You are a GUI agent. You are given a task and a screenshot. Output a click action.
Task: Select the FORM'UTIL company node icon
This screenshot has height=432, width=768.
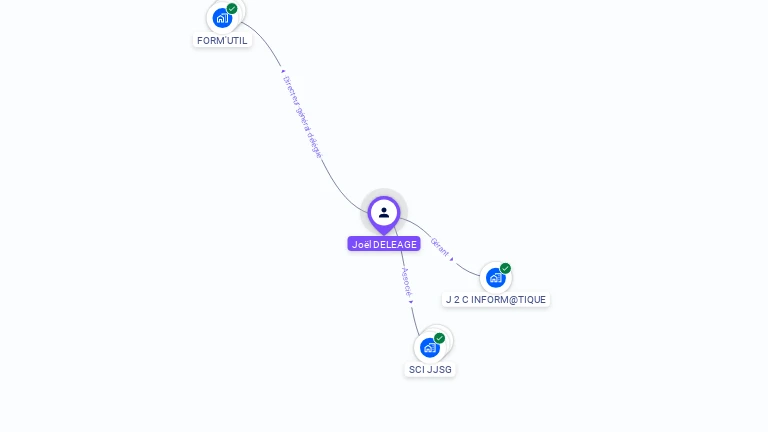pyautogui.click(x=222, y=19)
